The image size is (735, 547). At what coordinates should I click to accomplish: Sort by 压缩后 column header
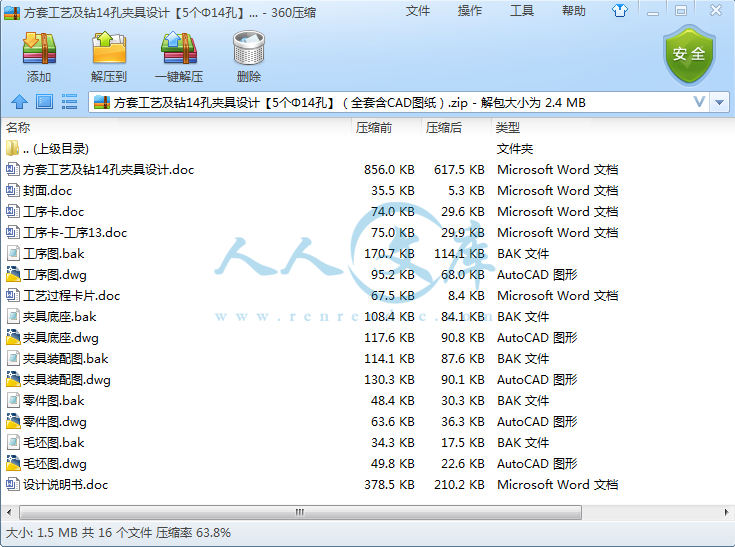point(443,127)
